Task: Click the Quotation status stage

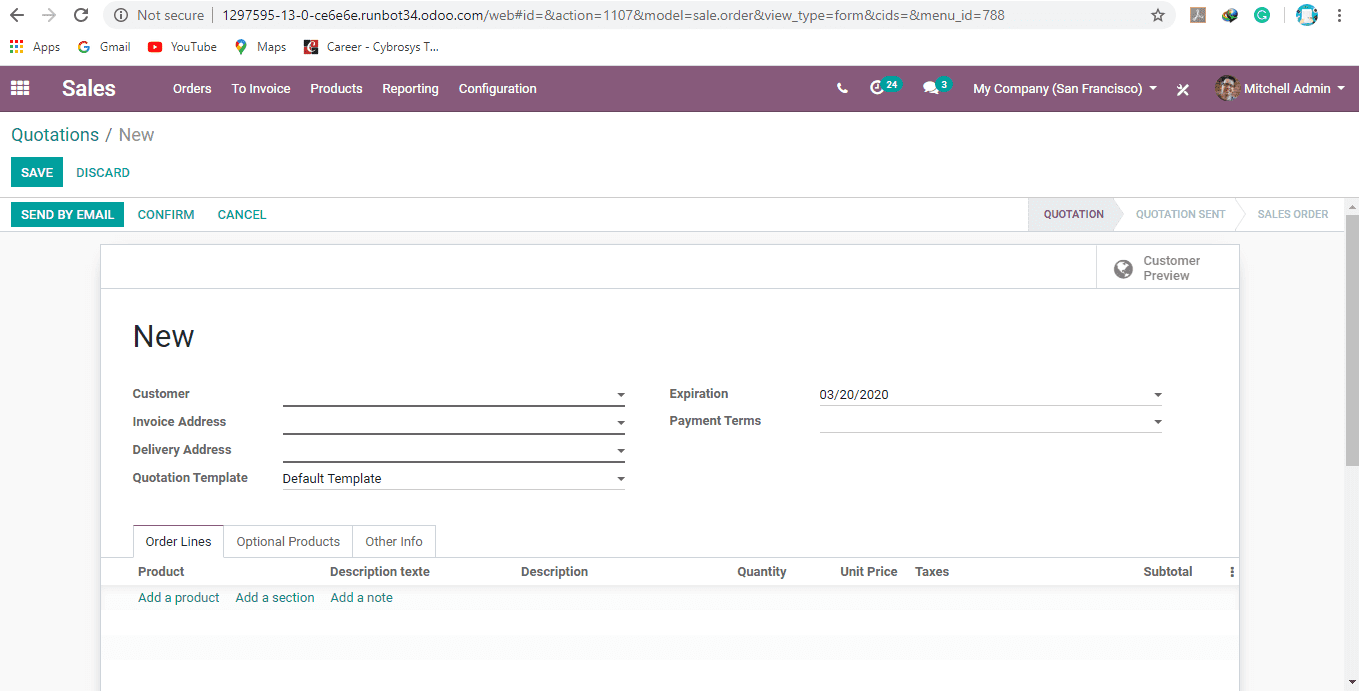Action: (1074, 214)
